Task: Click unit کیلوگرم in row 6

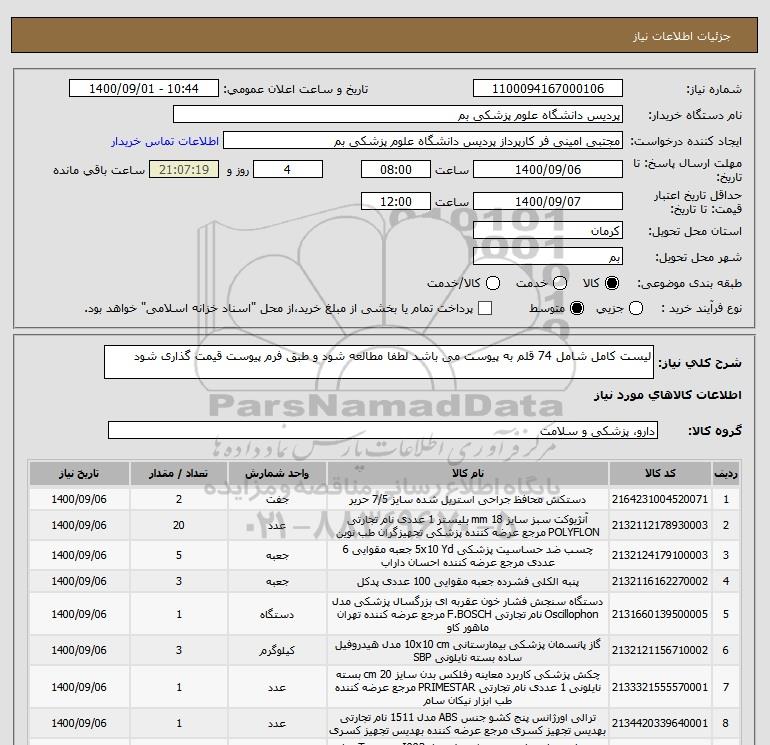Action: [277, 650]
